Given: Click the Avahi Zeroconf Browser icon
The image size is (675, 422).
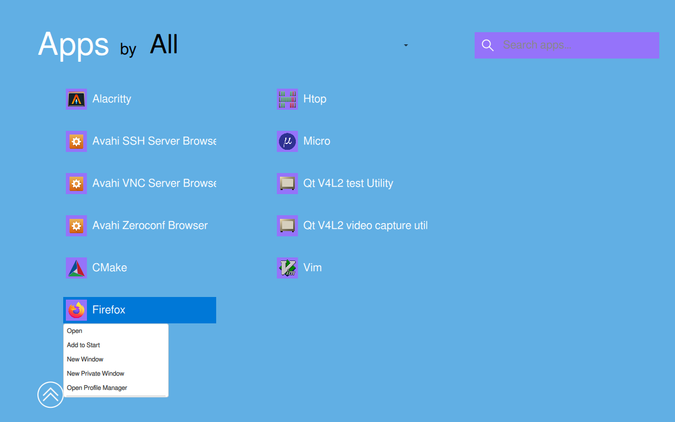Looking at the screenshot, I should point(76,226).
